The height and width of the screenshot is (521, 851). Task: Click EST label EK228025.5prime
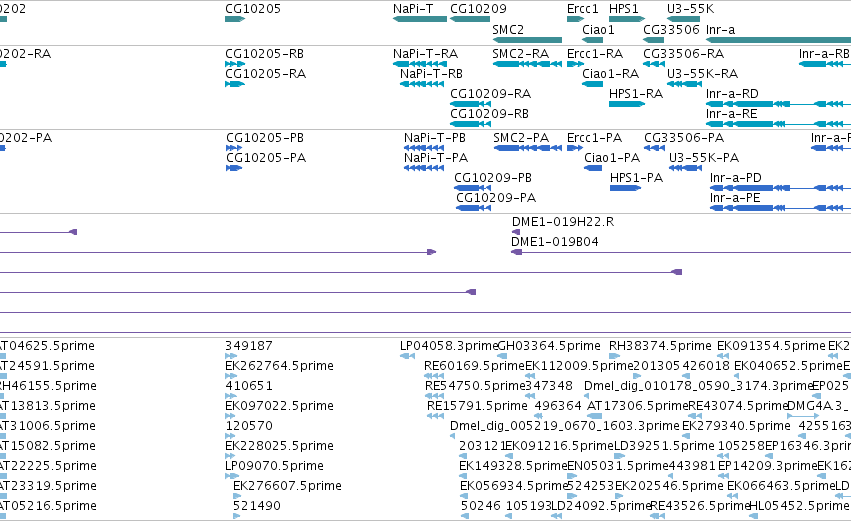280,446
